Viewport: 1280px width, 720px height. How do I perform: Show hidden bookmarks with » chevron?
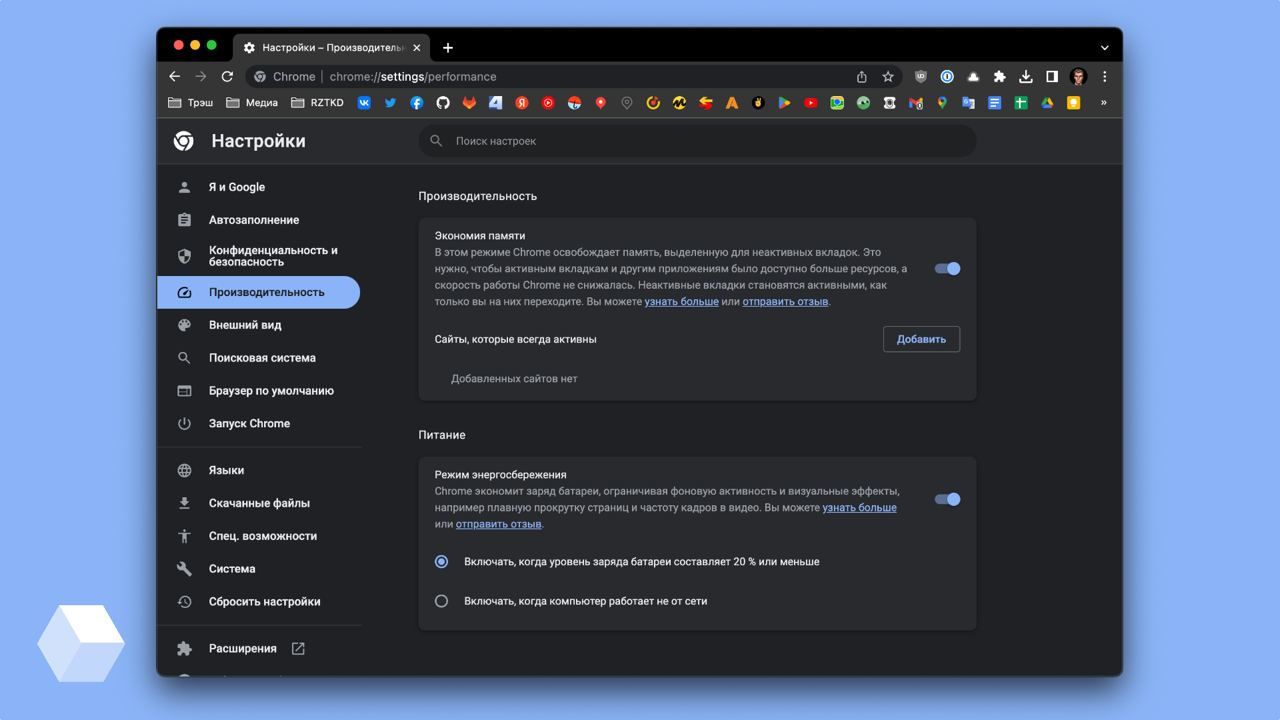(1103, 102)
